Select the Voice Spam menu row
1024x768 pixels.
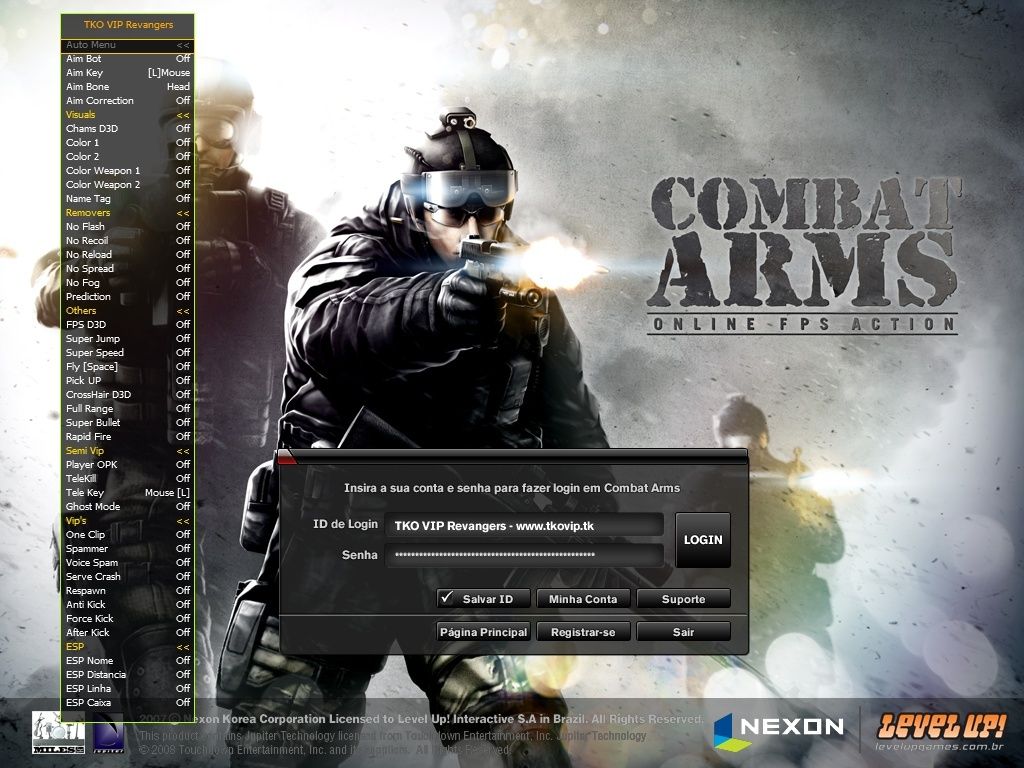[x=128, y=563]
